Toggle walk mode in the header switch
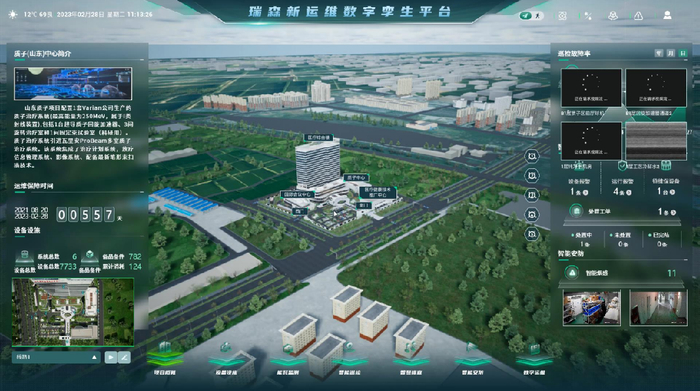This screenshot has height=391, width=700. pyautogui.click(x=538, y=16)
